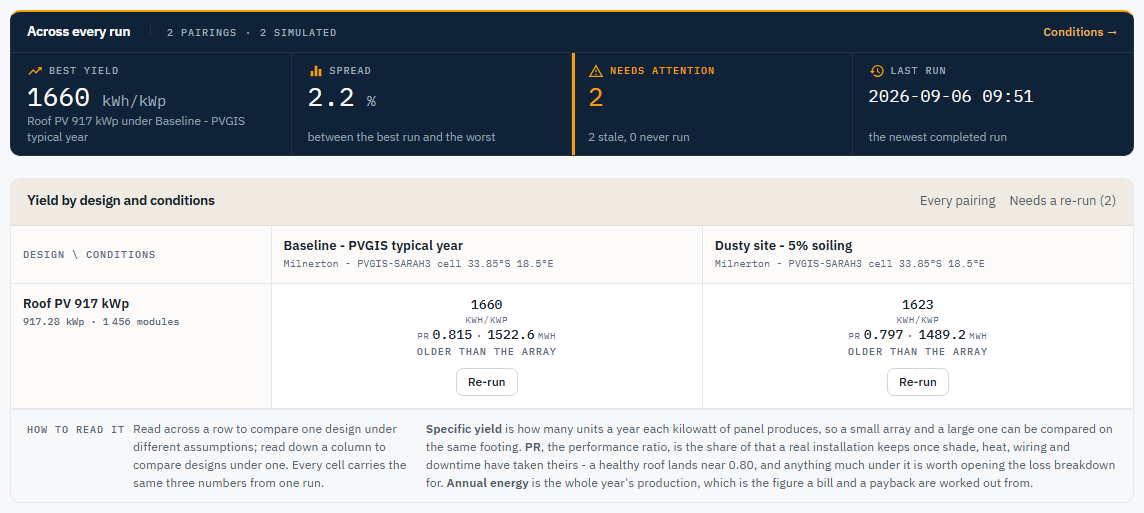The height and width of the screenshot is (513, 1144).
Task: Click the Milnerton location line under Baseline
Action: [418, 263]
